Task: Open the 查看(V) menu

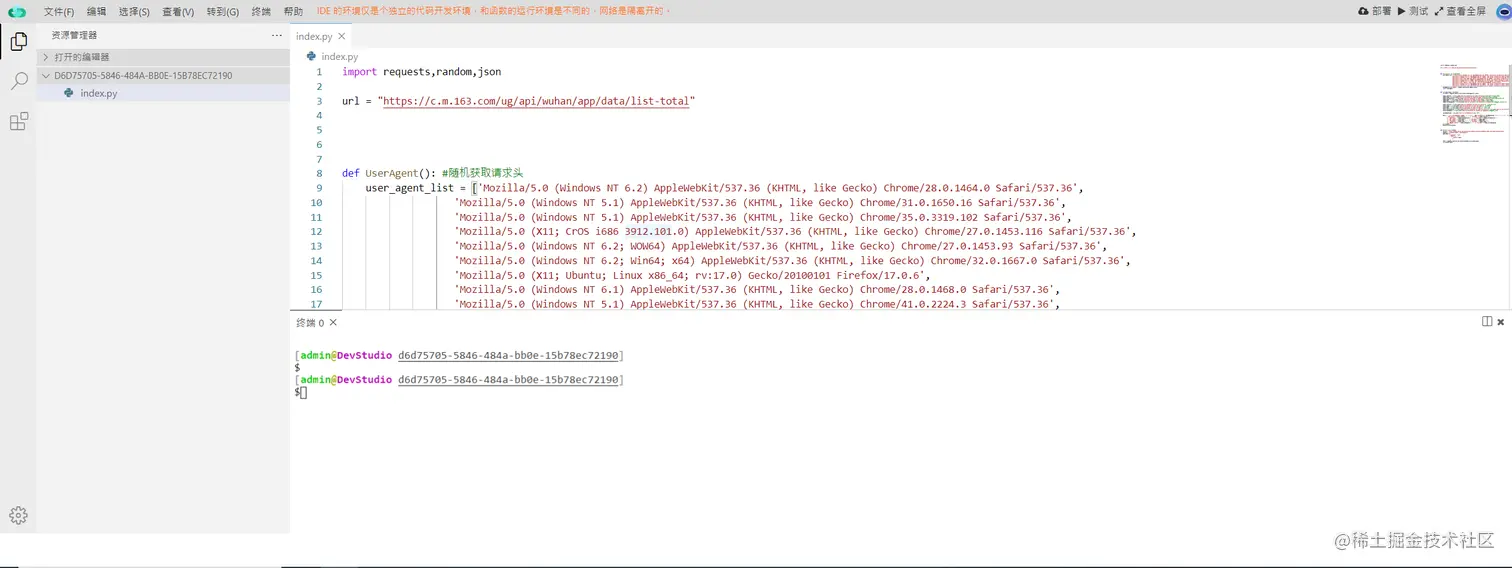Action: coord(178,11)
